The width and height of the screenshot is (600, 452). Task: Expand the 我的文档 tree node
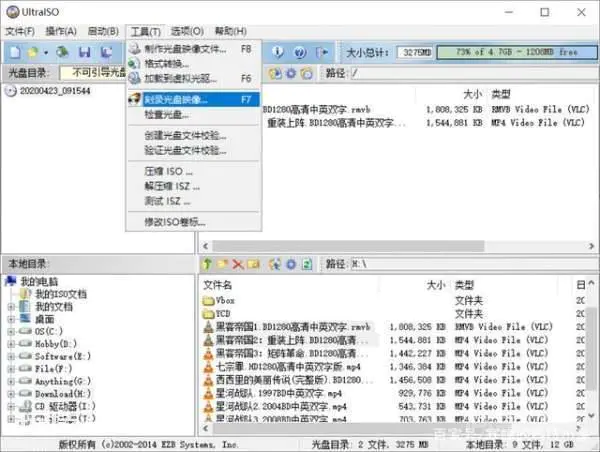11,307
